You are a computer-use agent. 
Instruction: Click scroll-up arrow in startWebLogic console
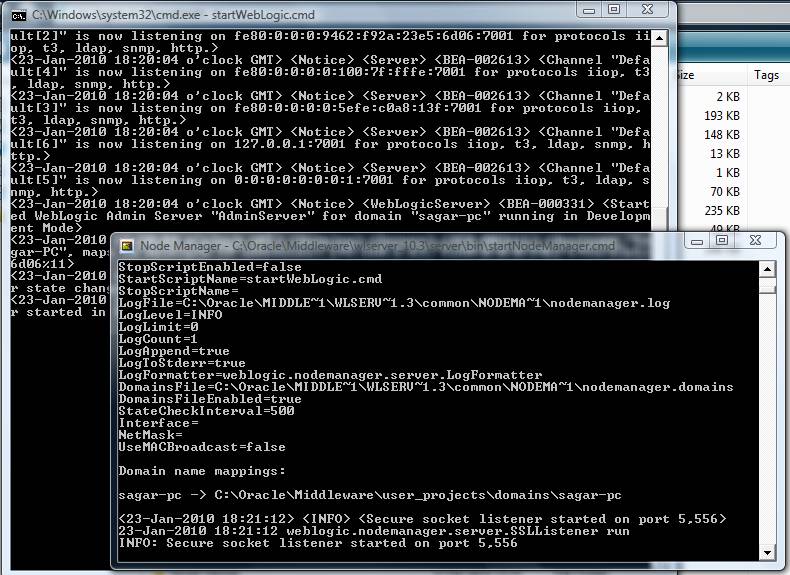point(659,38)
